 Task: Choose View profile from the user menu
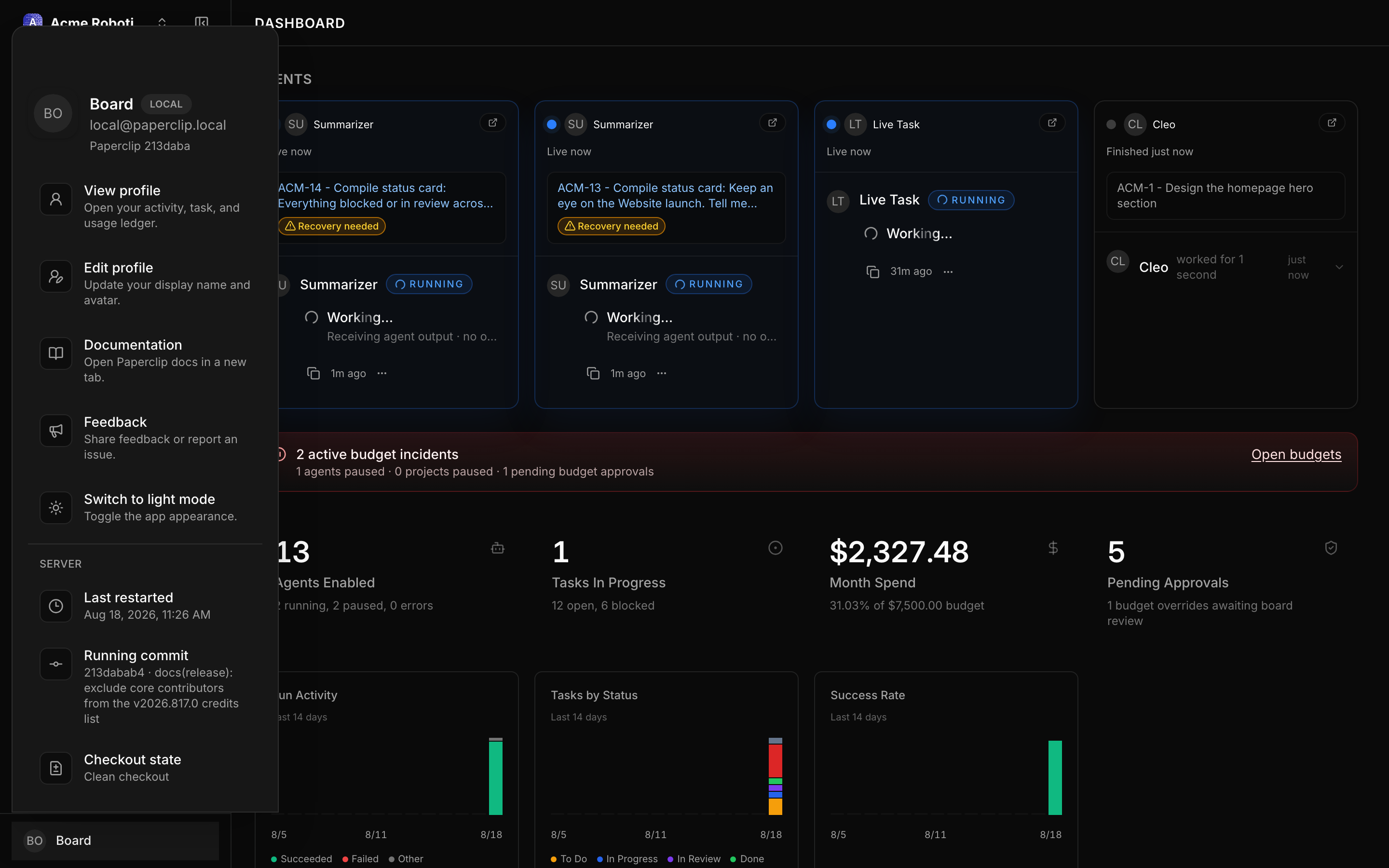pyautogui.click(x=145, y=206)
